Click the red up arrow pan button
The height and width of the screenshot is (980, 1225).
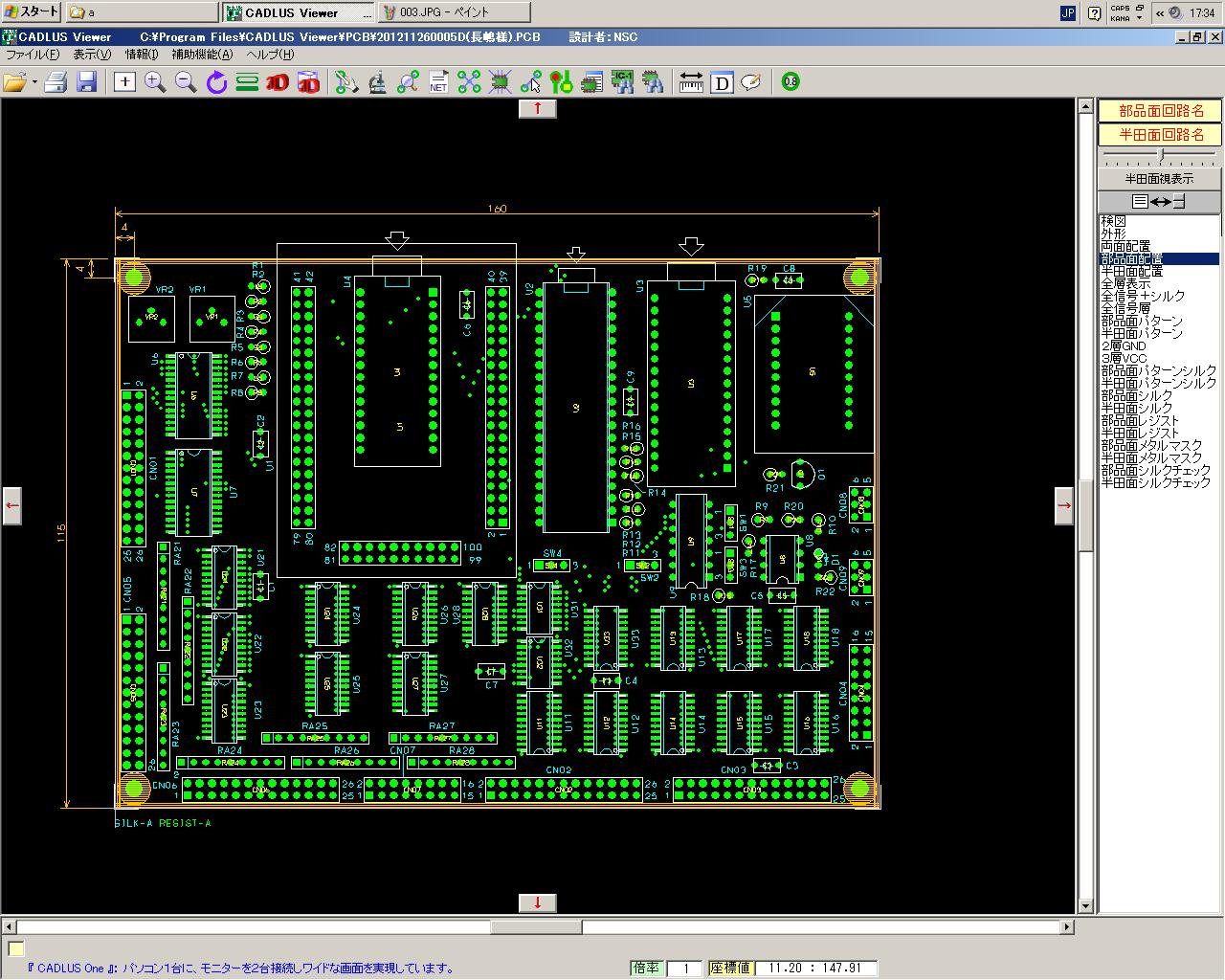click(x=538, y=108)
